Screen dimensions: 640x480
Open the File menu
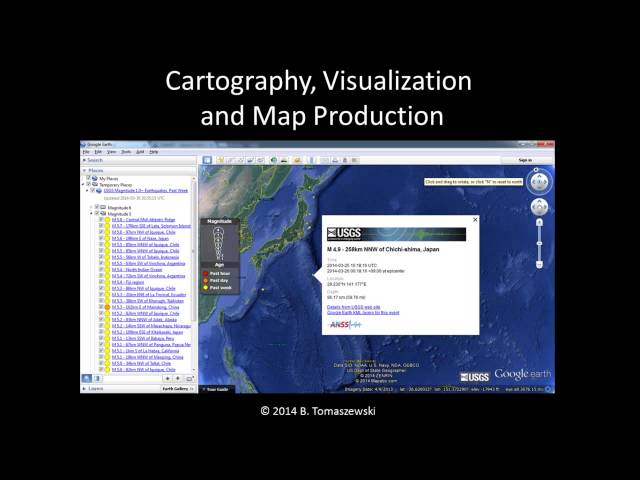tap(86, 151)
